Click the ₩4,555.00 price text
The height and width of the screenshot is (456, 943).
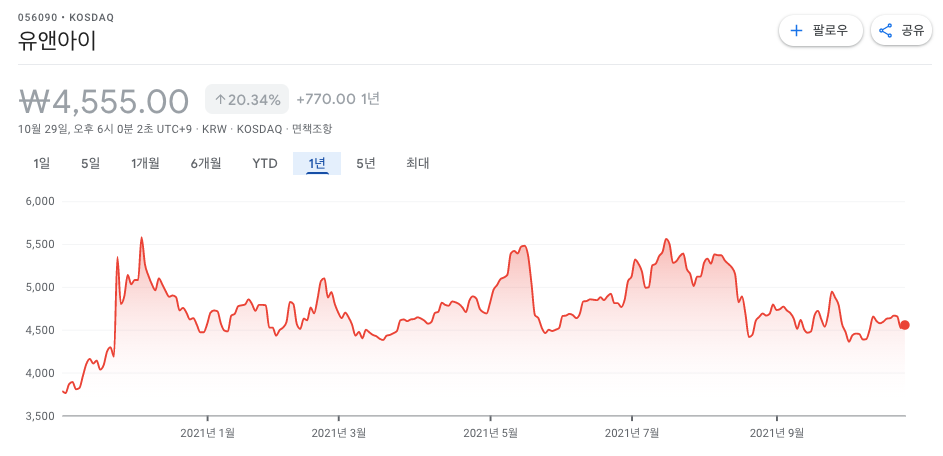[104, 101]
